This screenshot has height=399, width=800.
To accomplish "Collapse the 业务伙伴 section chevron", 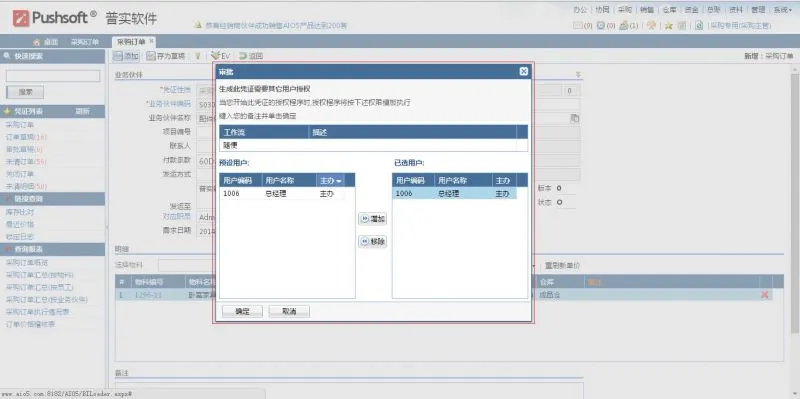I will click(x=578, y=75).
